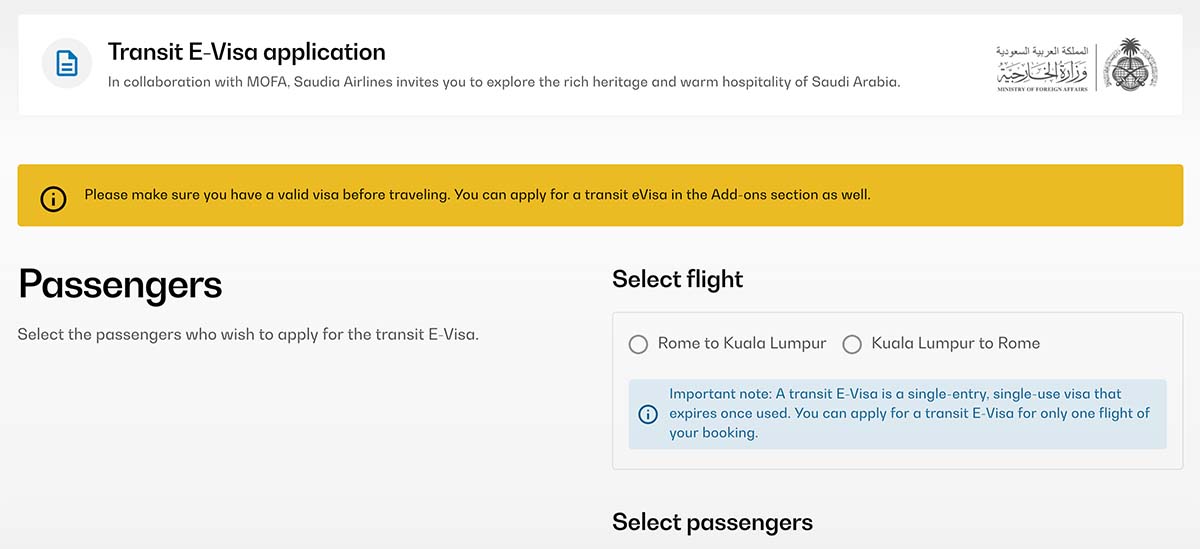The image size is (1200, 549).
Task: Click the small "MINISTRY OF FOREIGN AFFAIRS" English caption
Action: [1043, 90]
